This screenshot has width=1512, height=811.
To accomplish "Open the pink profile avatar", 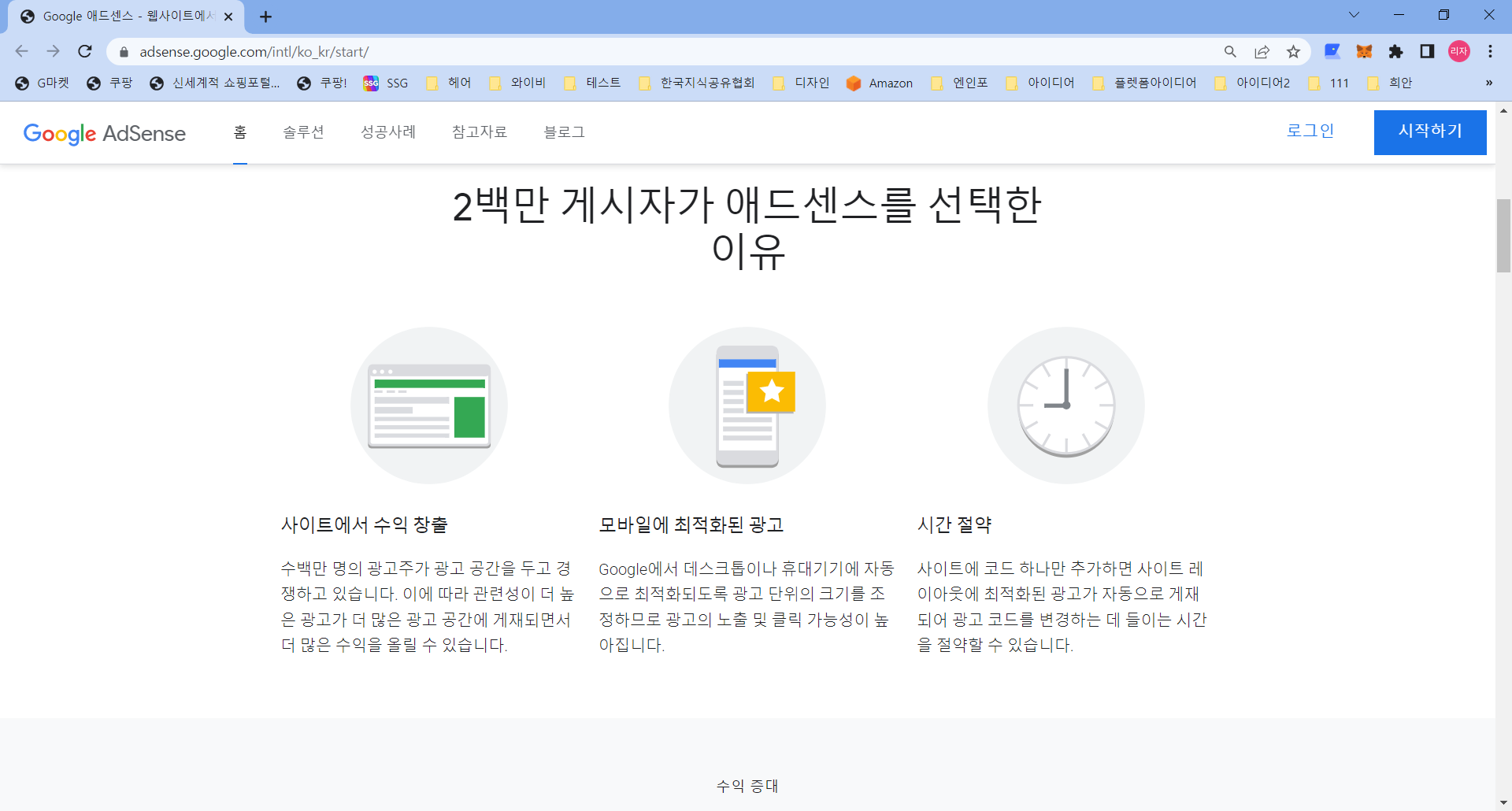I will (1459, 51).
